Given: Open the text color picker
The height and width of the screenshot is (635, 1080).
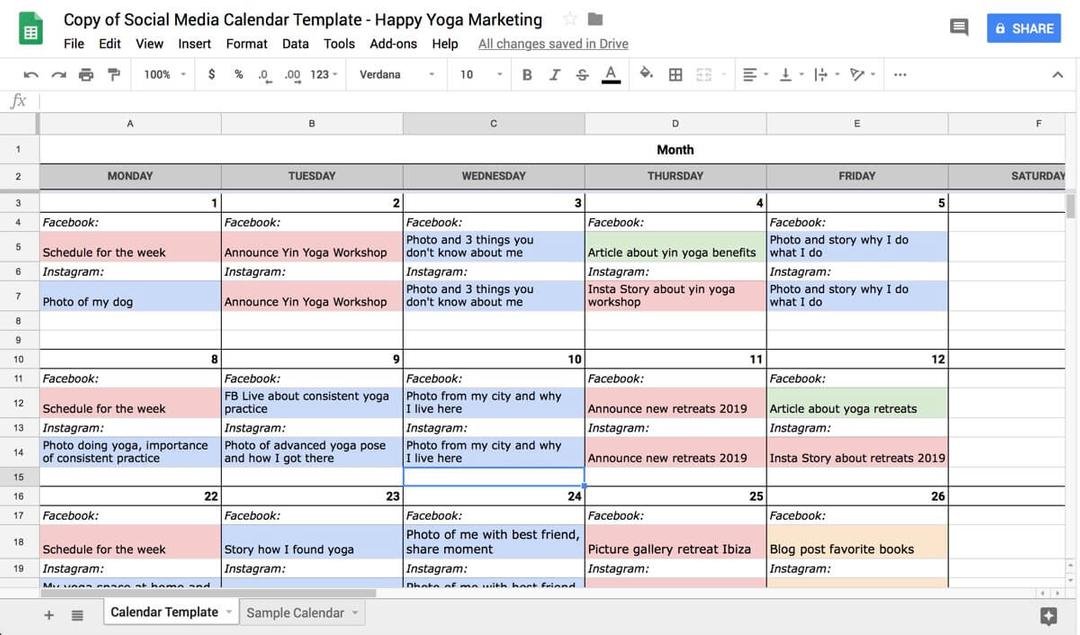Looking at the screenshot, I should click(x=610, y=75).
